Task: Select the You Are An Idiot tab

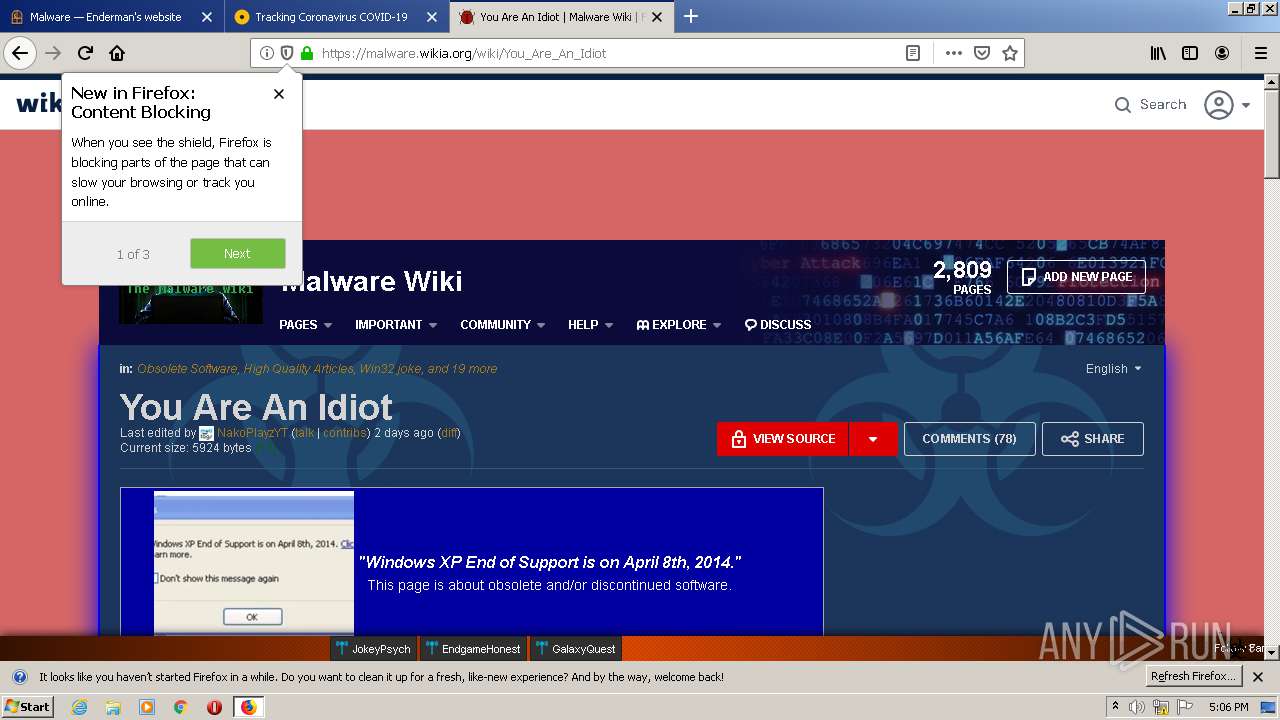Action: (x=562, y=16)
